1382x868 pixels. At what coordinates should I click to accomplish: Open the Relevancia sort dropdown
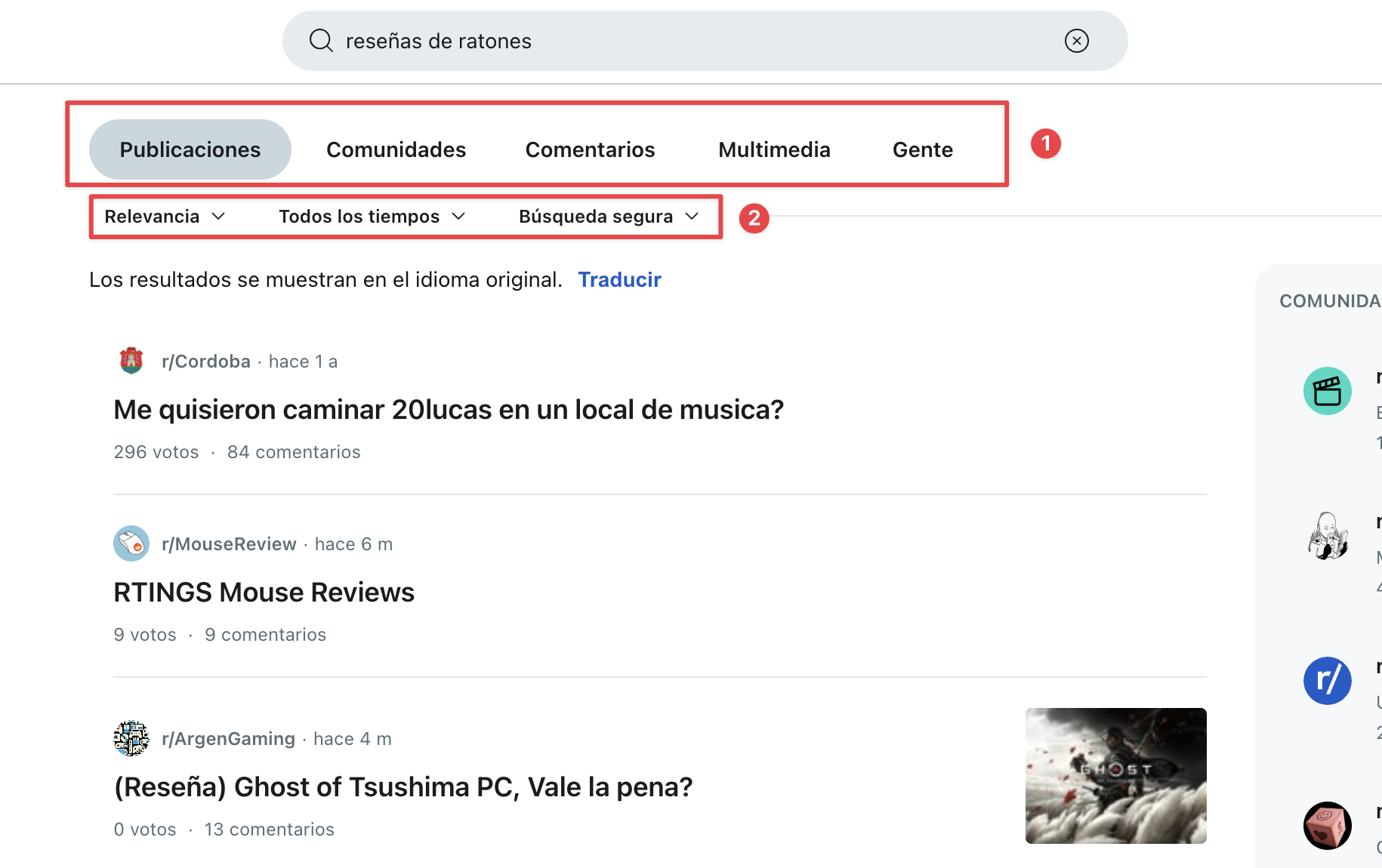point(164,217)
